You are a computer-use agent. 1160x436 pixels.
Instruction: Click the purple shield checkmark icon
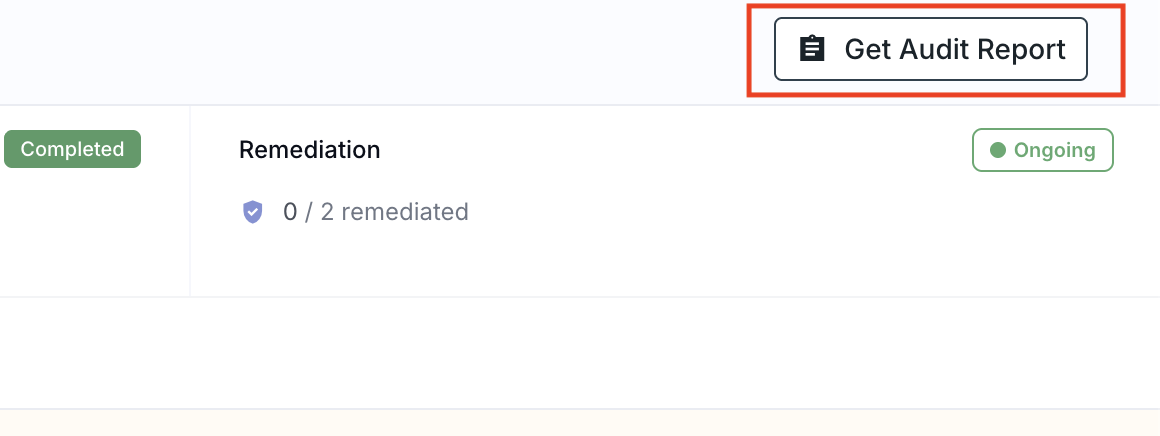[253, 212]
